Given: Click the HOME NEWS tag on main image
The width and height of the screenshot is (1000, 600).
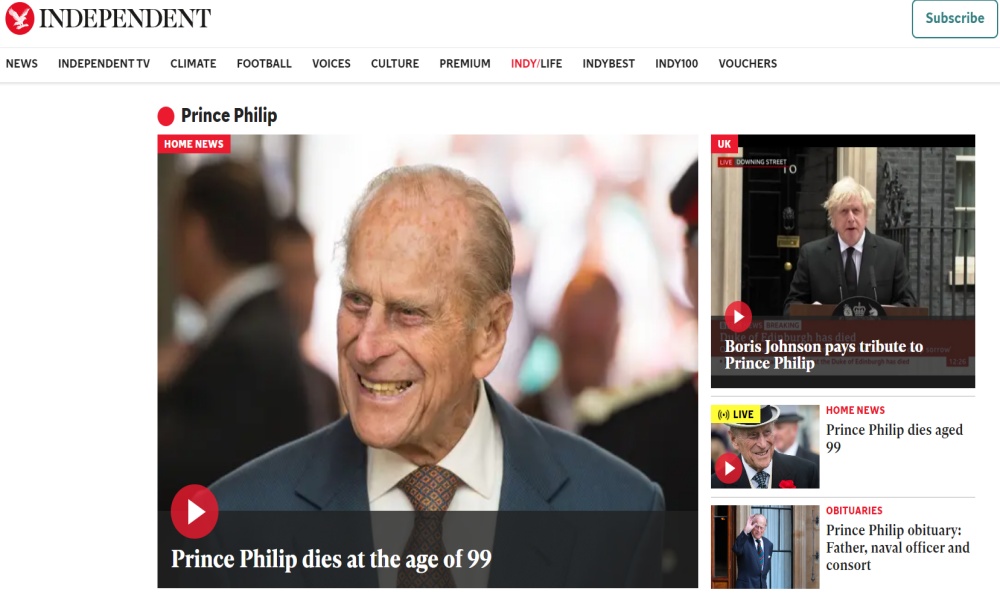Looking at the screenshot, I should 194,144.
